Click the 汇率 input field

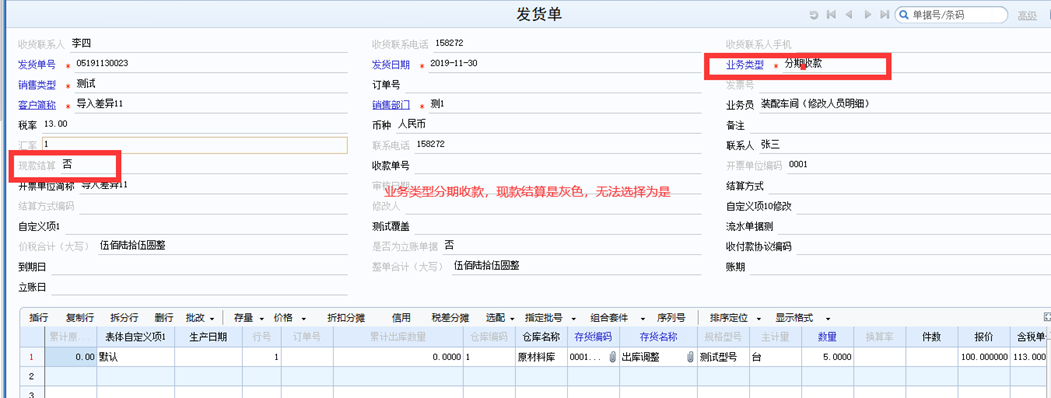click(x=194, y=145)
